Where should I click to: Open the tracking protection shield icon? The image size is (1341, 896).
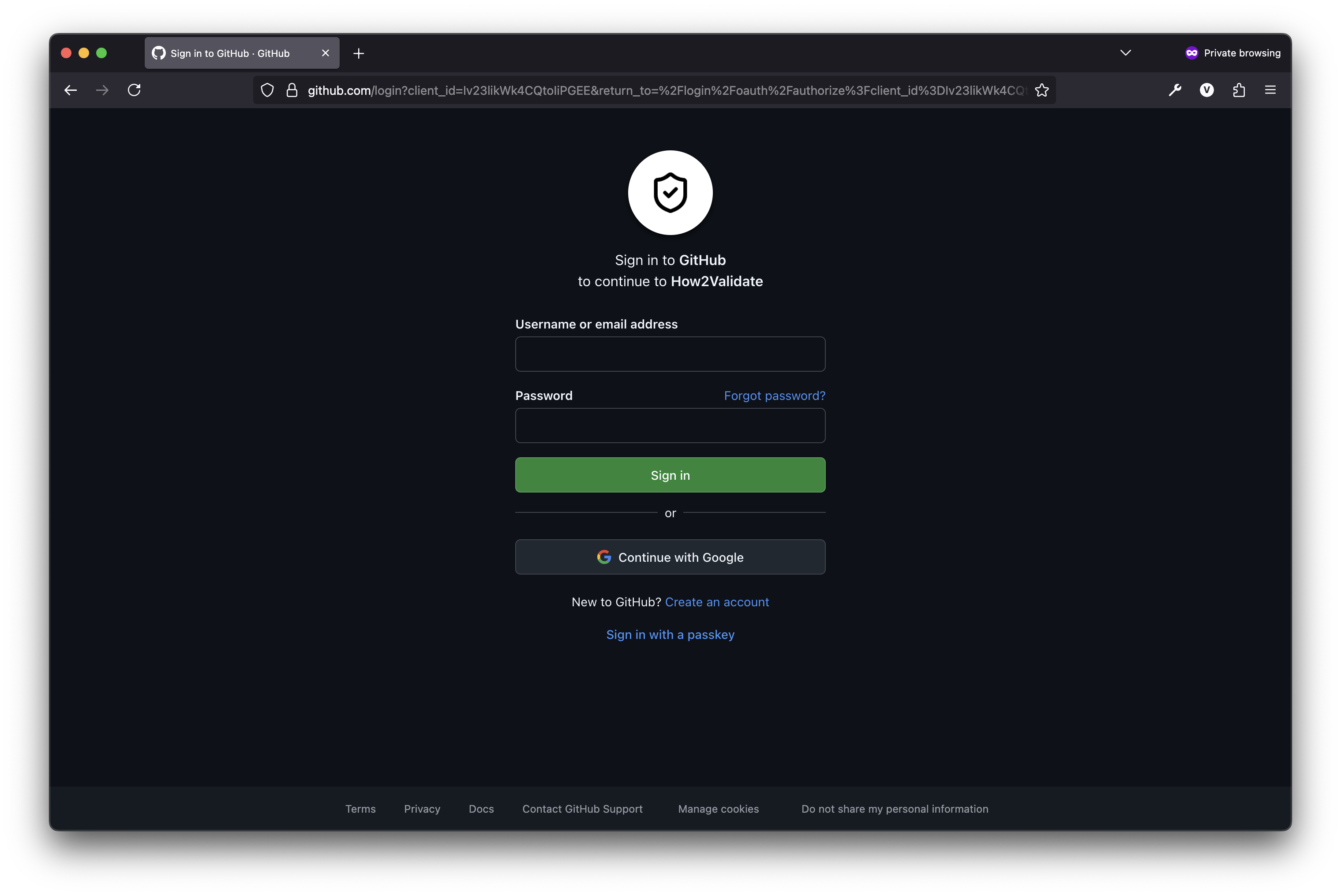click(x=267, y=90)
